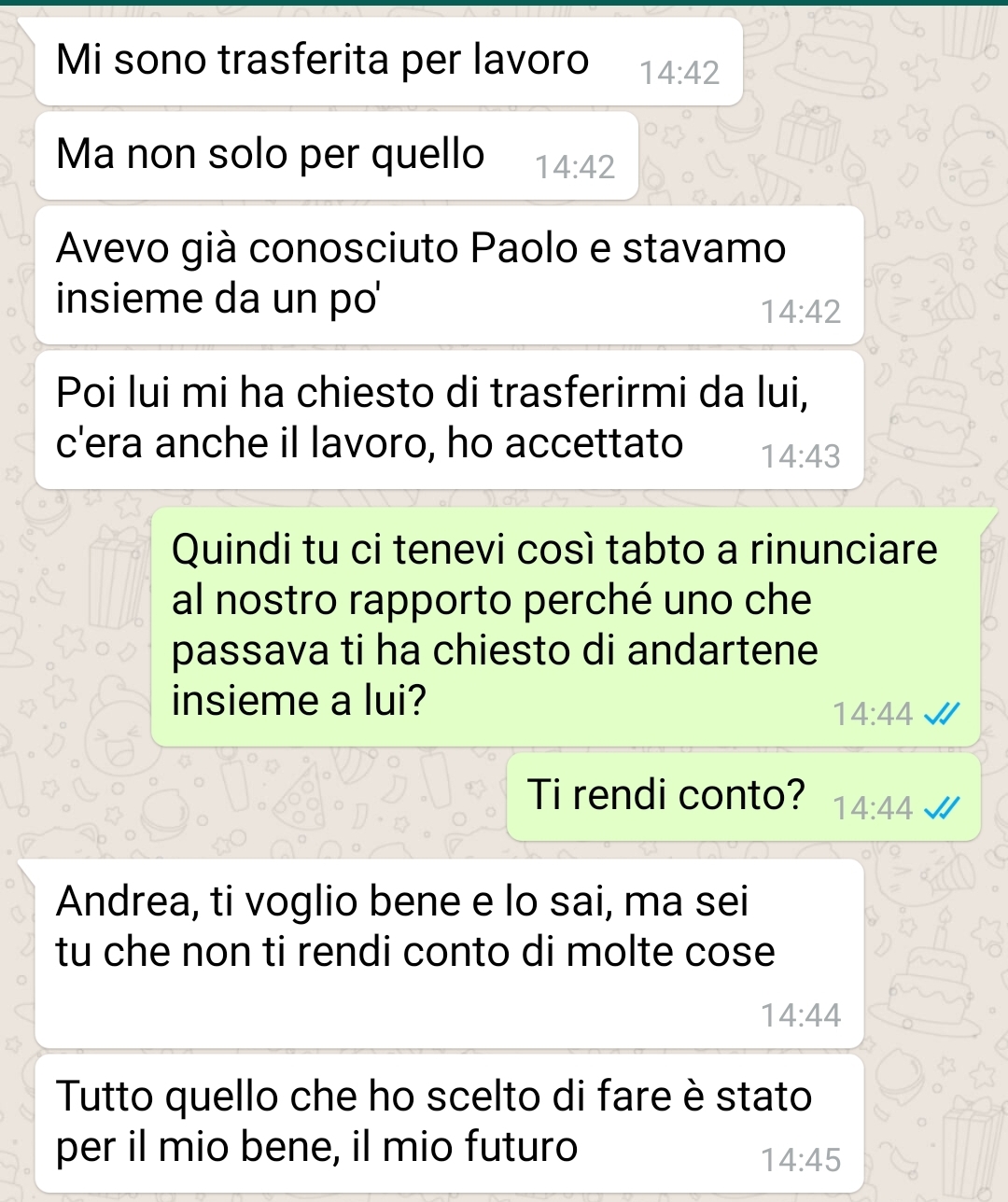Select the sent message 'Ti rendi conto?'
The image size is (1008, 1202).
pyautogui.click(x=743, y=797)
